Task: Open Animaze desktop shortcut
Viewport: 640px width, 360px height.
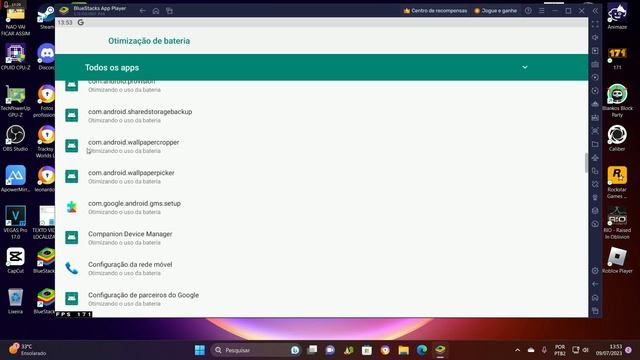Action: [617, 16]
